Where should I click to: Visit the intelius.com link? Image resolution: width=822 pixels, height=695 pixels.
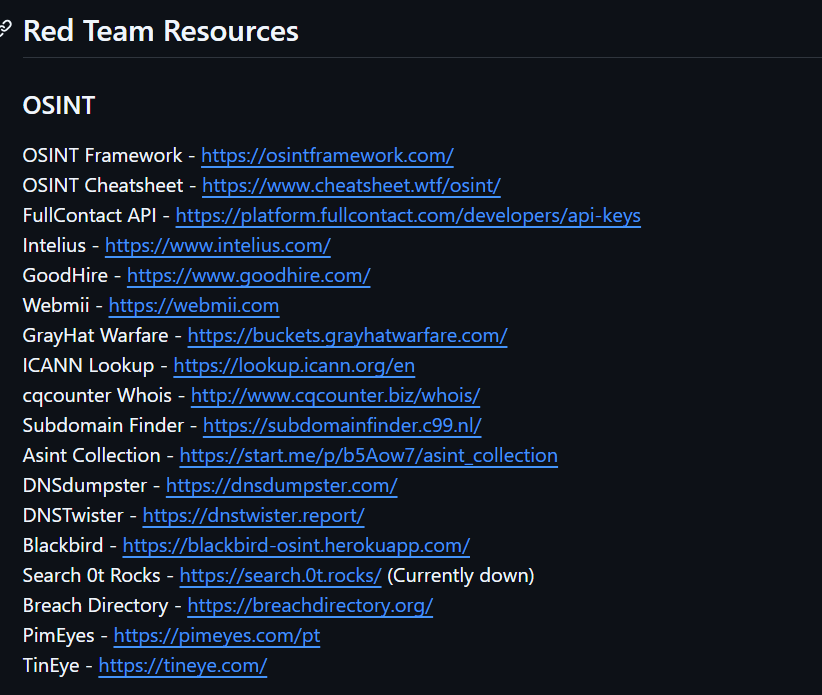click(218, 245)
